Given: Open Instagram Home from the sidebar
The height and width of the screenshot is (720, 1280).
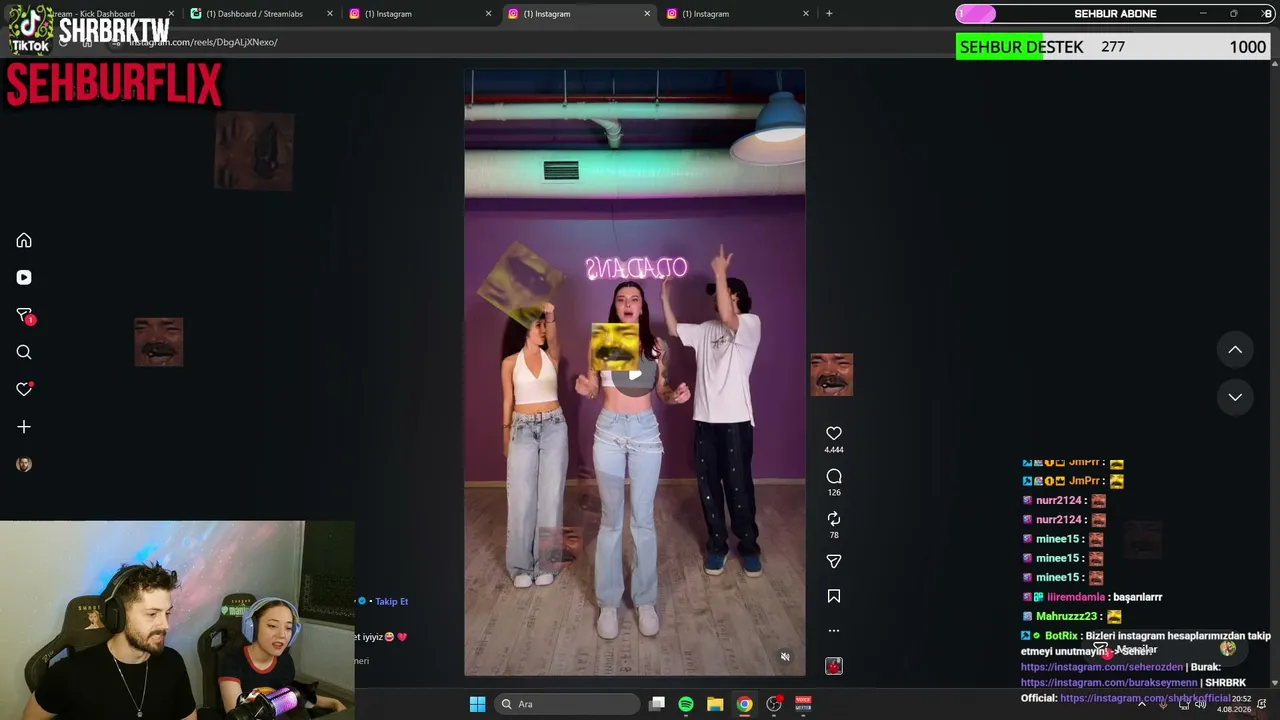Looking at the screenshot, I should coord(24,240).
